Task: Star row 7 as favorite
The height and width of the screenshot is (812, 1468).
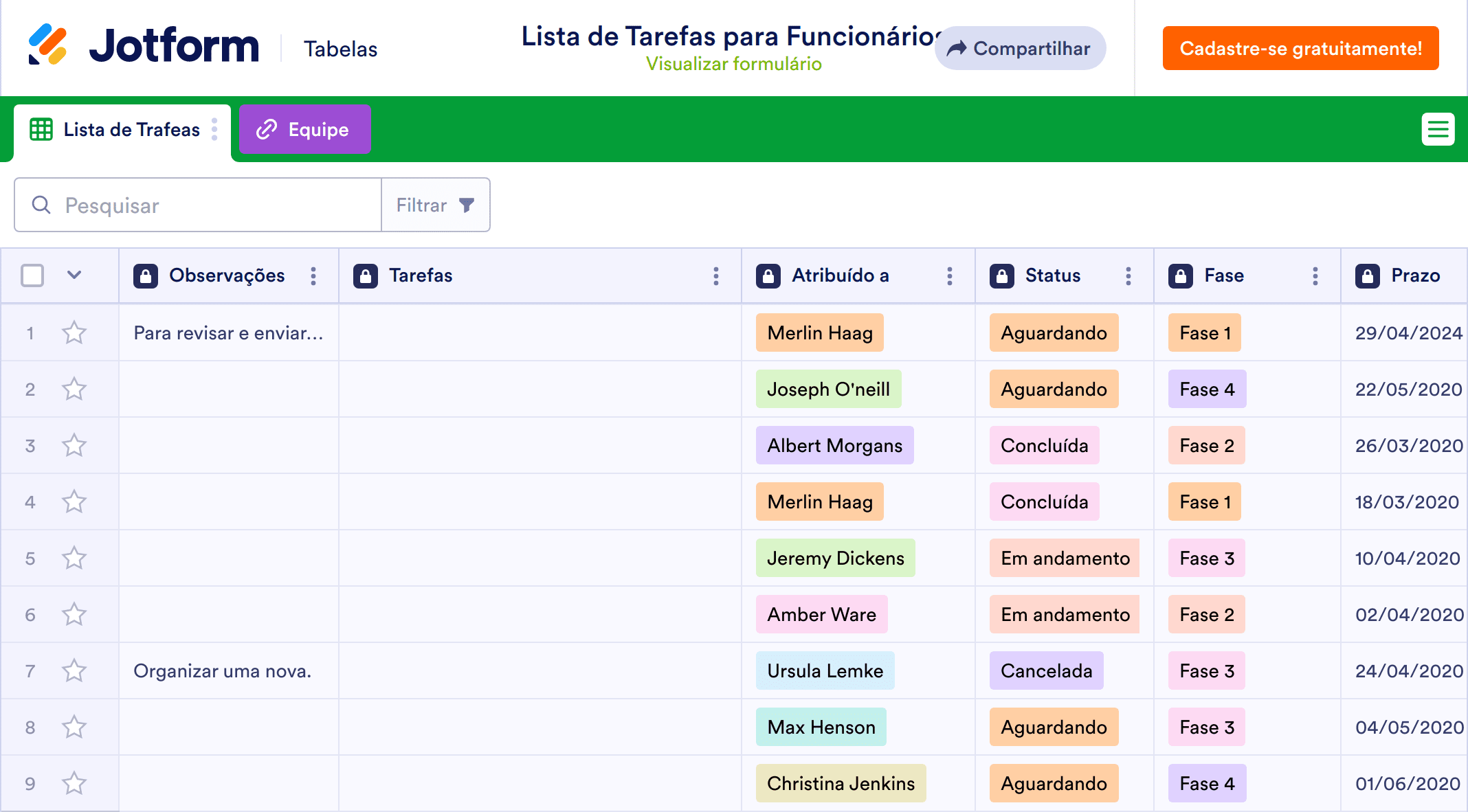Action: (x=74, y=670)
